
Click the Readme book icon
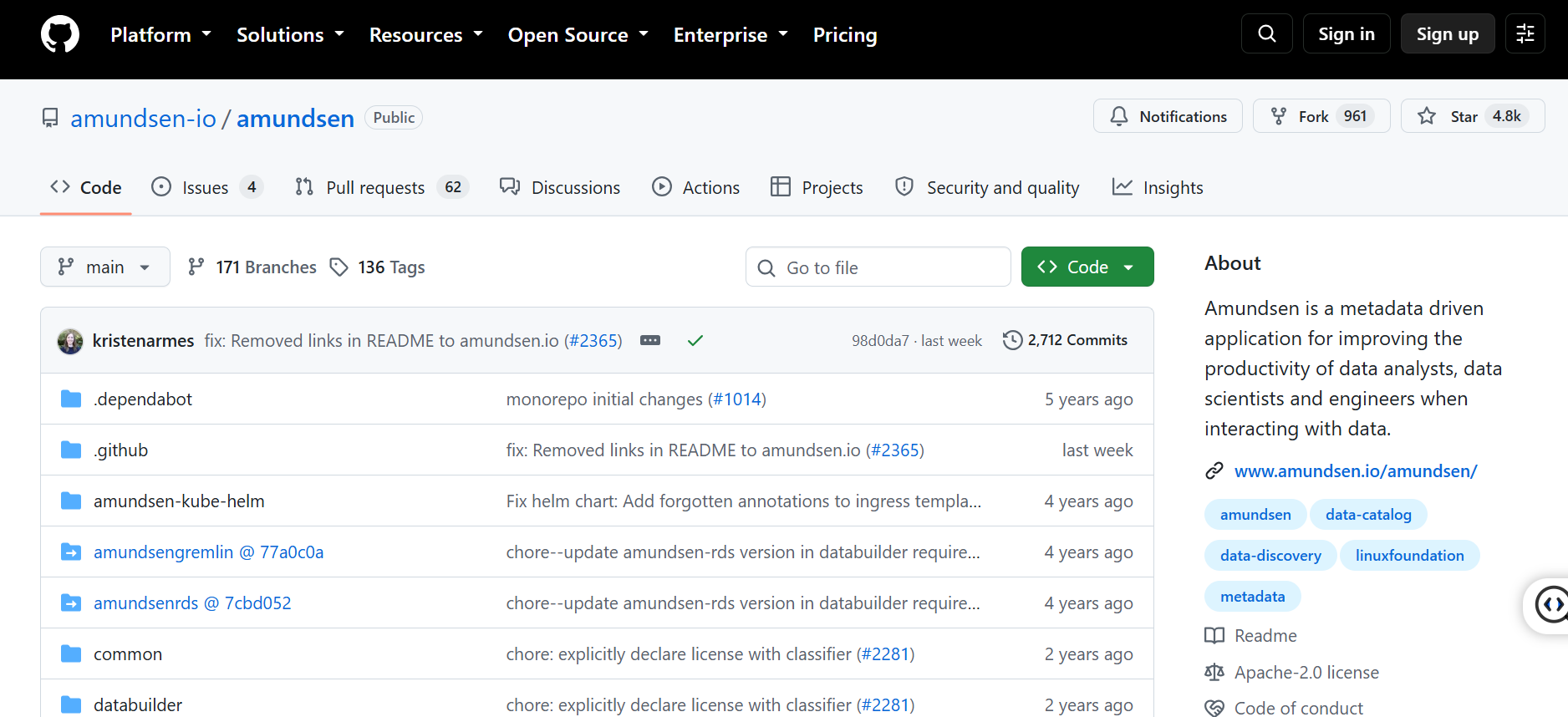click(x=1214, y=636)
